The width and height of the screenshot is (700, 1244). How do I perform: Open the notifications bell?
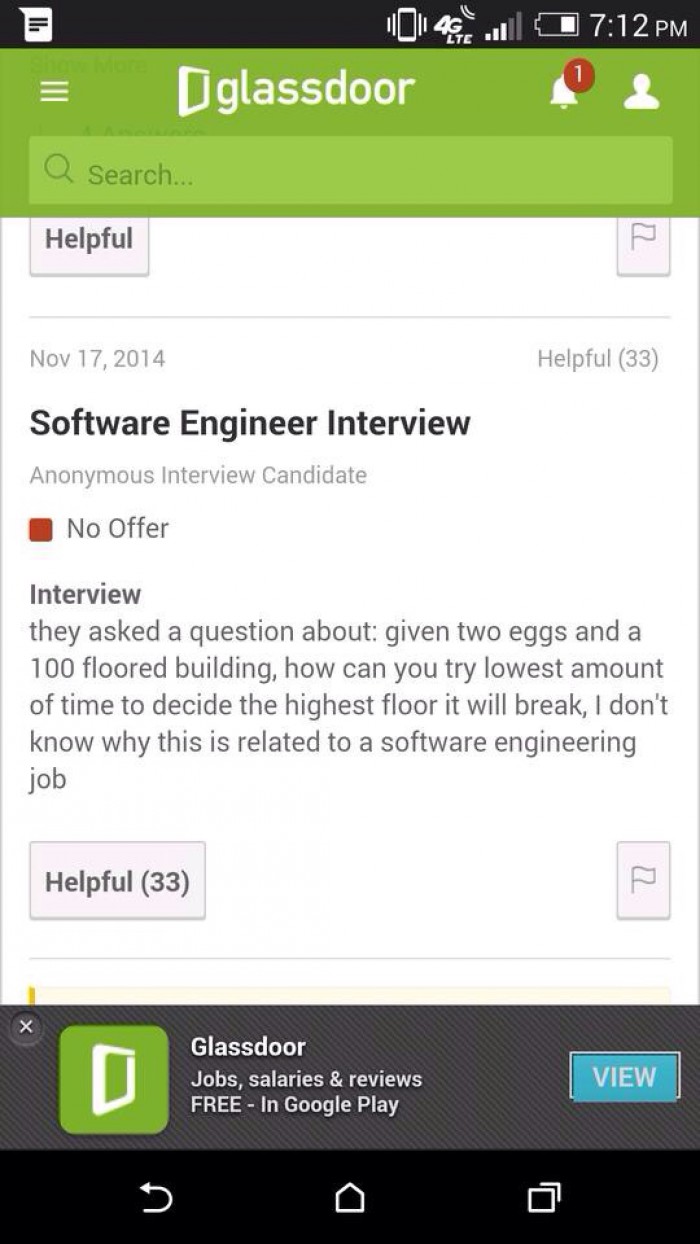point(566,87)
